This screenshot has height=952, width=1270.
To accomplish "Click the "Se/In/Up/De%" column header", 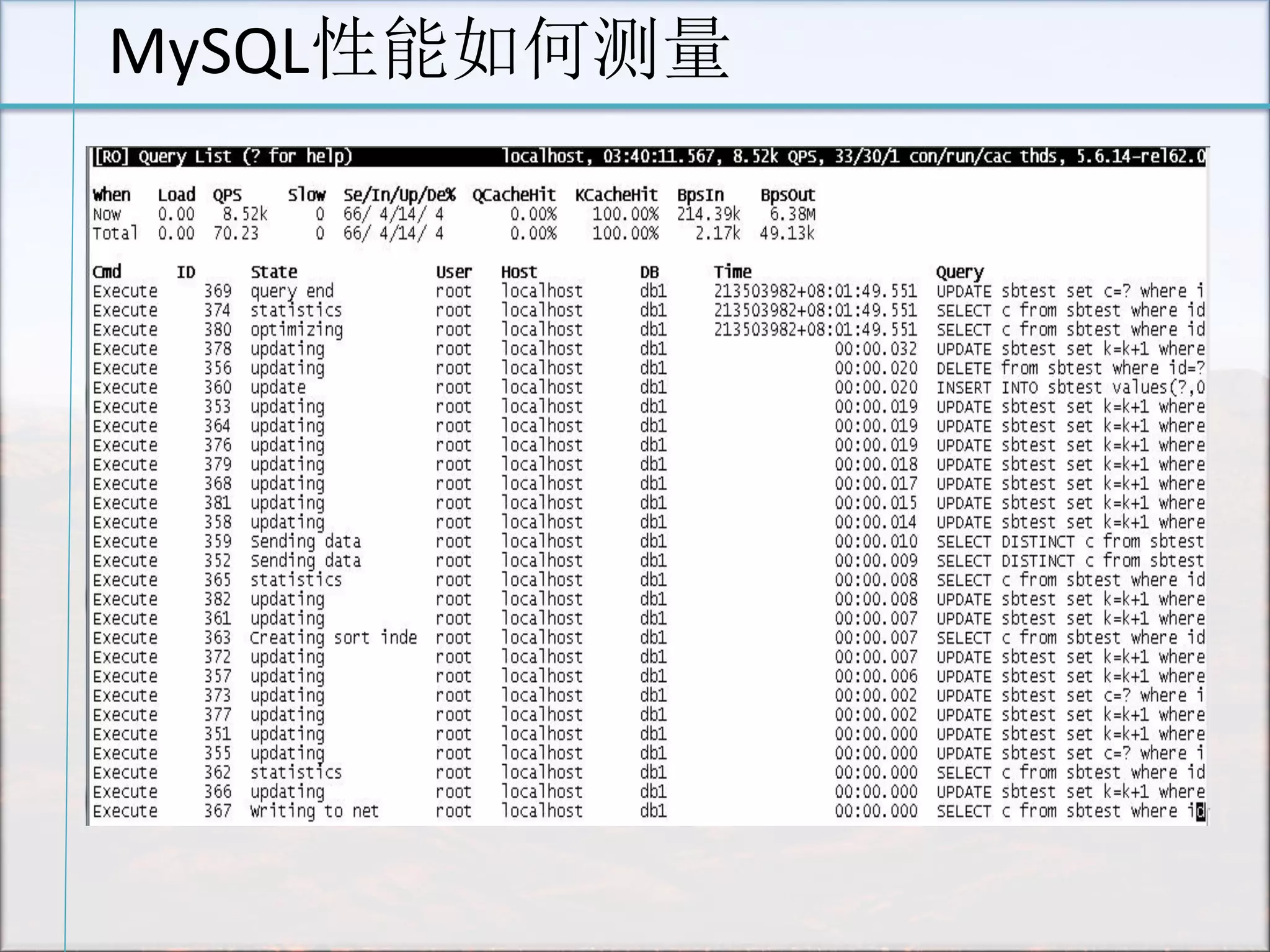I will point(399,195).
